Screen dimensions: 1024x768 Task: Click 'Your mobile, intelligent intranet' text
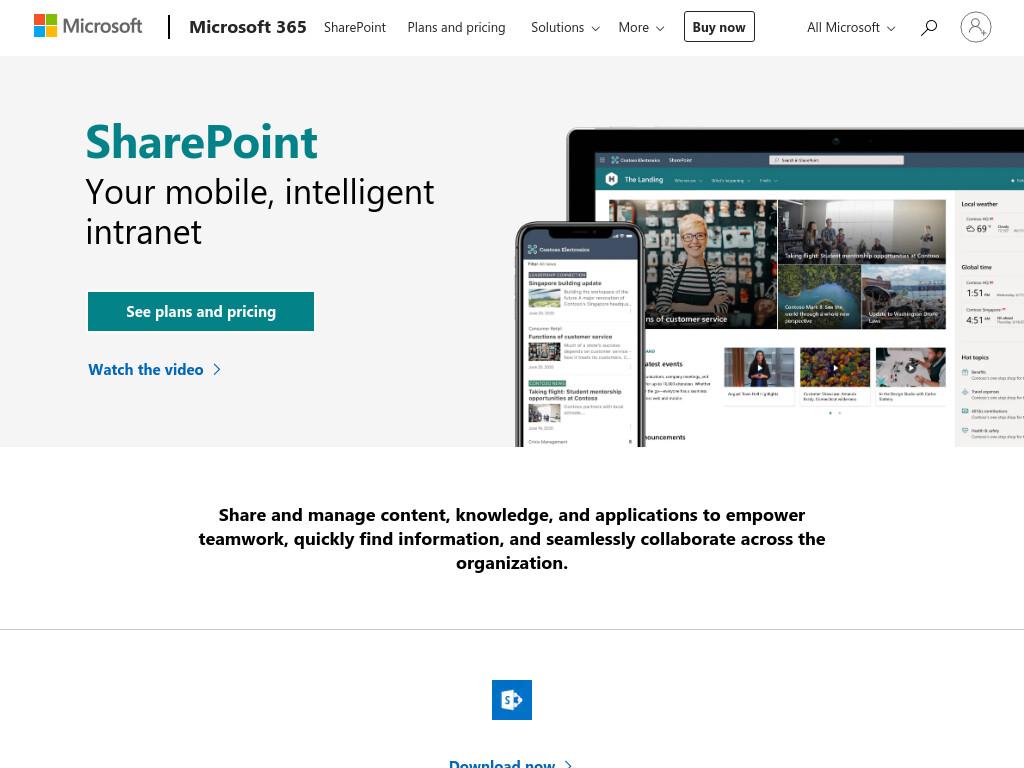point(259,212)
